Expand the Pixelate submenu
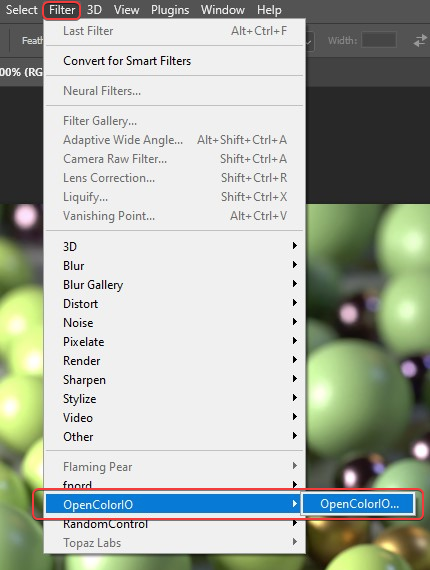The image size is (430, 570). [x=174, y=342]
